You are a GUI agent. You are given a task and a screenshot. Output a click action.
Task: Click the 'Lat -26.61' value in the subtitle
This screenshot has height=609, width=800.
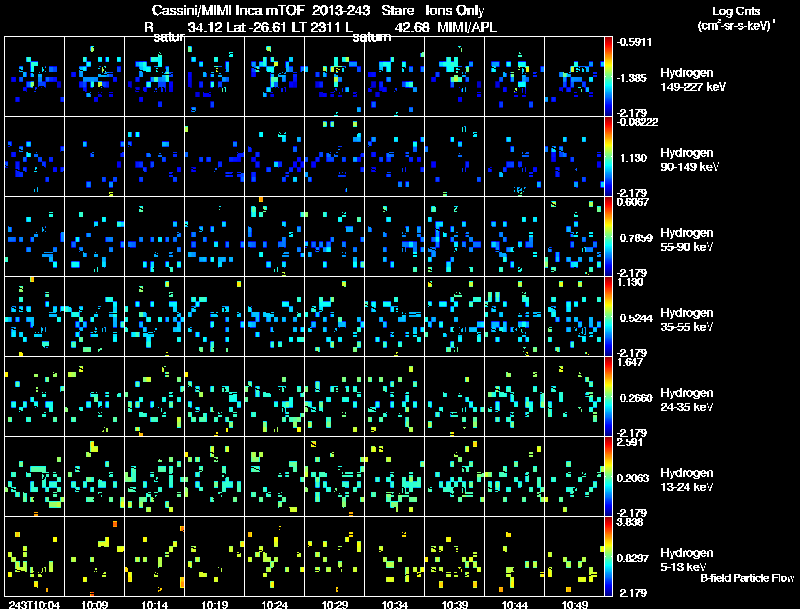tap(257, 27)
